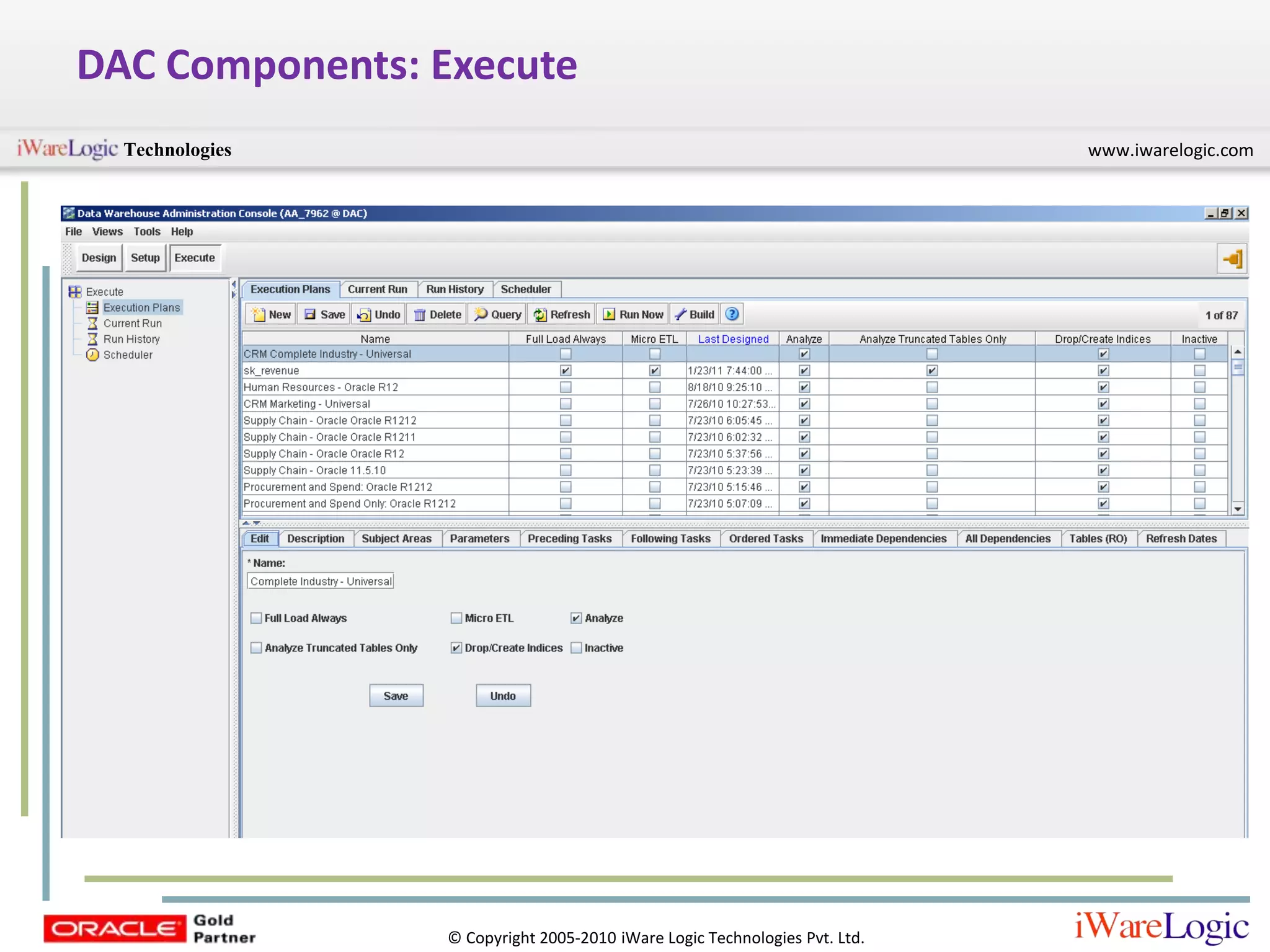The image size is (1270, 952).
Task: Open the Subject Areas subtab
Action: coord(396,539)
